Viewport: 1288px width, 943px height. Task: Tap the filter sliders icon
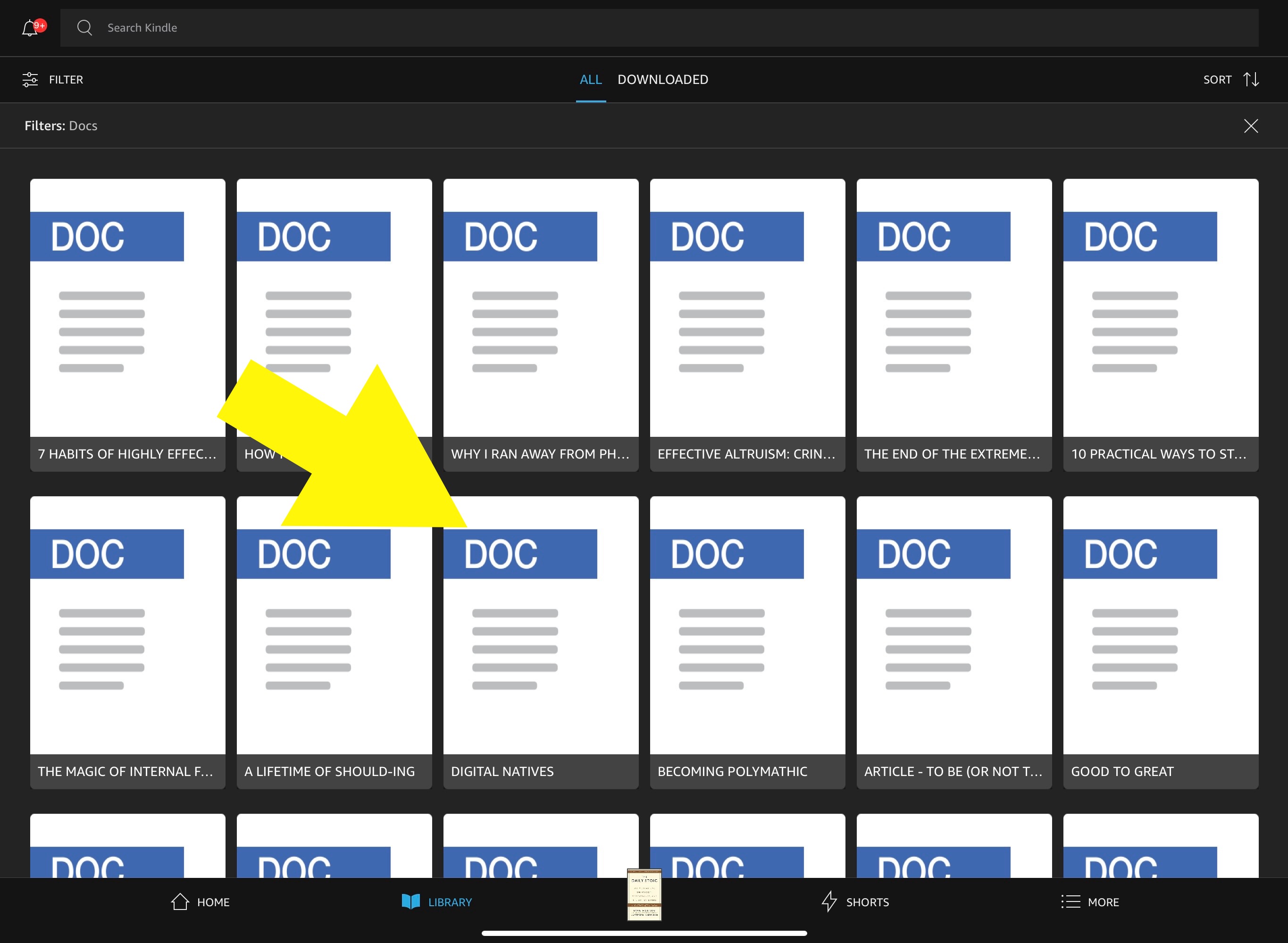point(30,79)
